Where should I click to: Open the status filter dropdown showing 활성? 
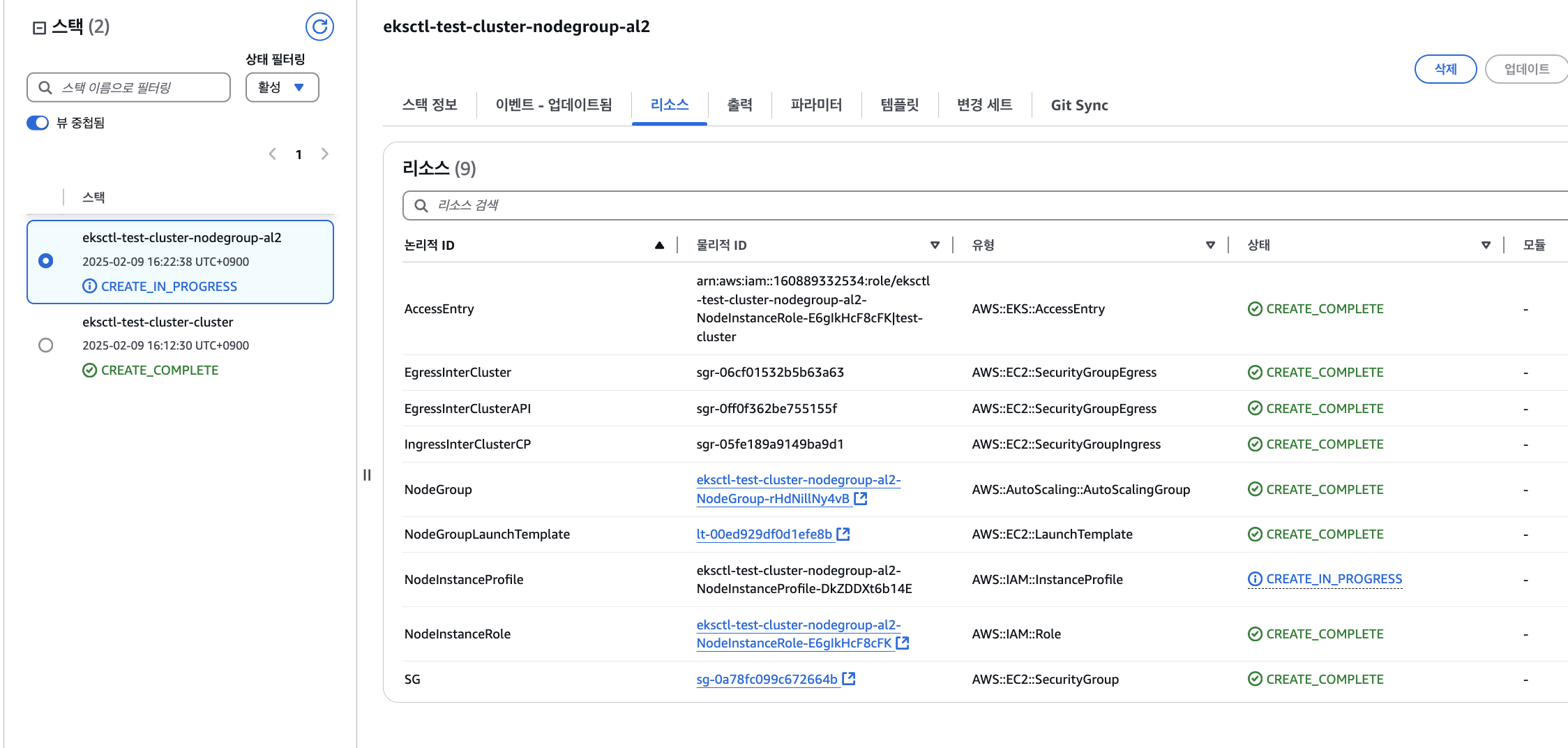tap(282, 87)
